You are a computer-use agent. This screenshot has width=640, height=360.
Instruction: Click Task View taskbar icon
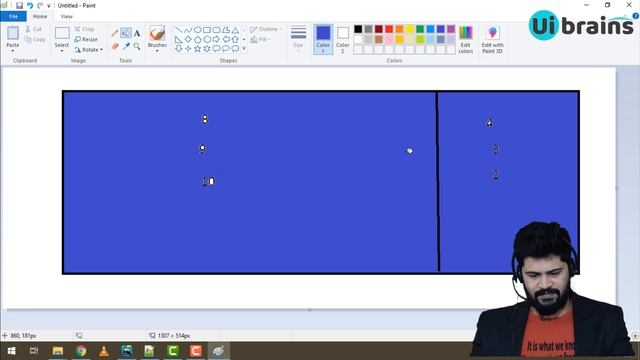34,351
